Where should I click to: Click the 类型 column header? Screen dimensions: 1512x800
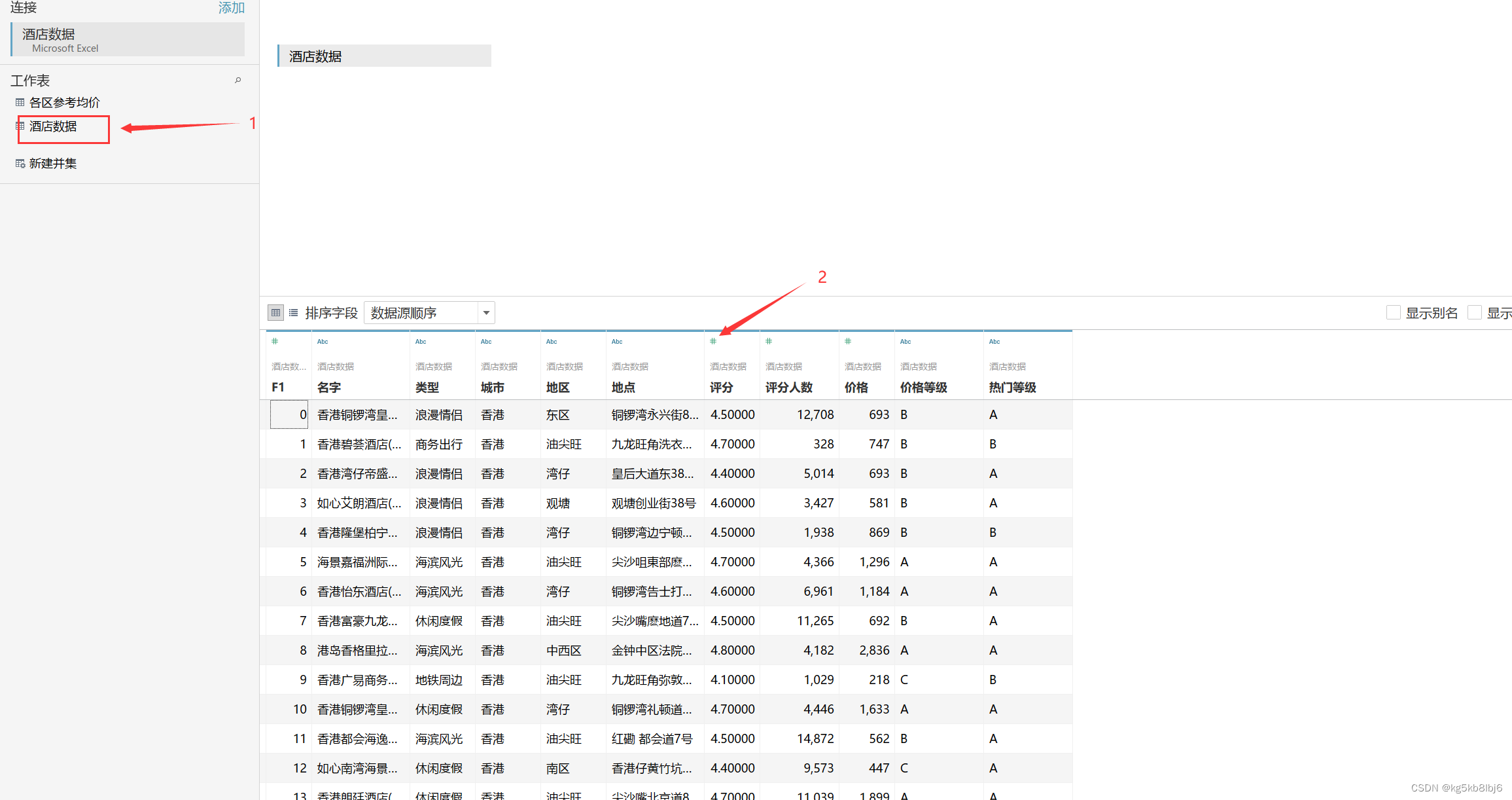pyautogui.click(x=427, y=388)
